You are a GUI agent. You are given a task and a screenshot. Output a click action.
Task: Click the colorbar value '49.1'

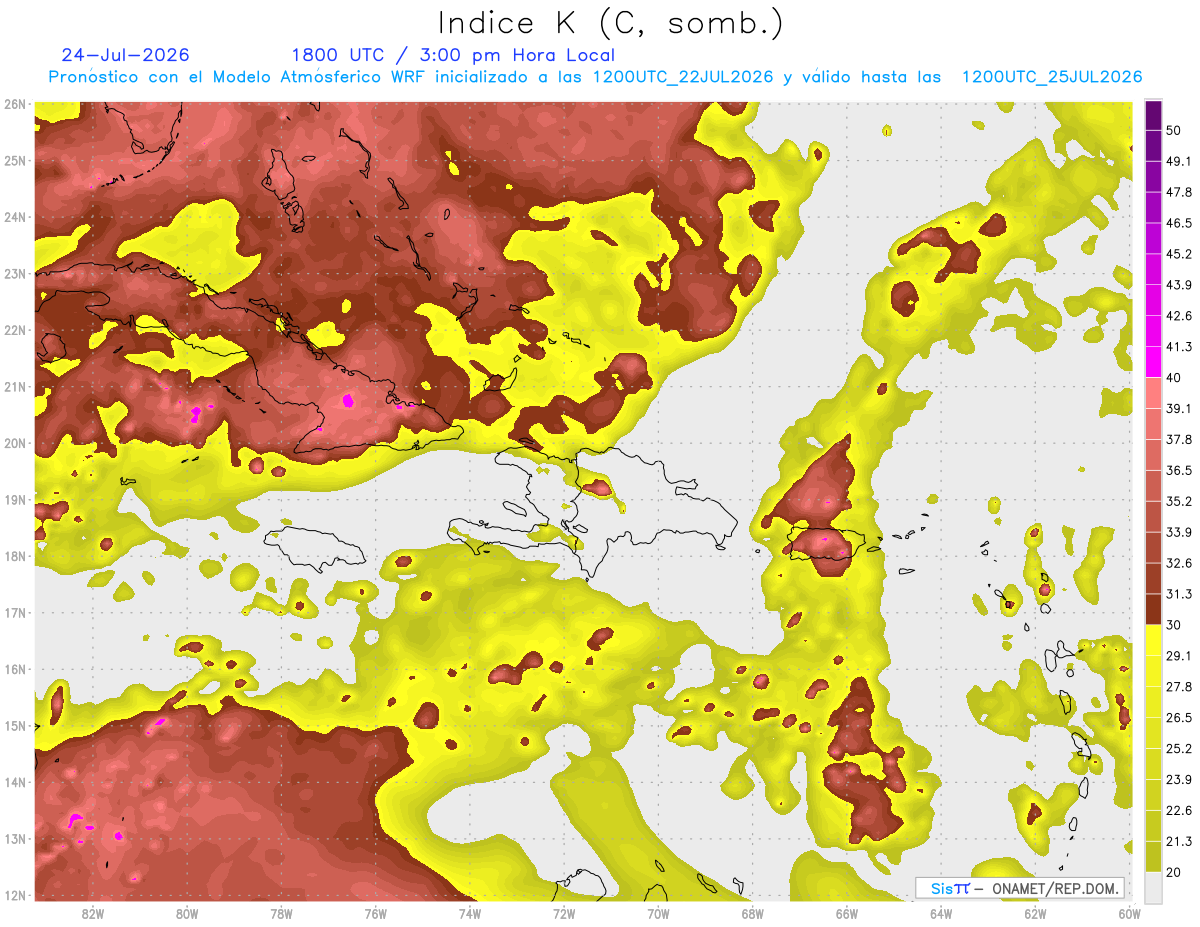click(x=1179, y=161)
